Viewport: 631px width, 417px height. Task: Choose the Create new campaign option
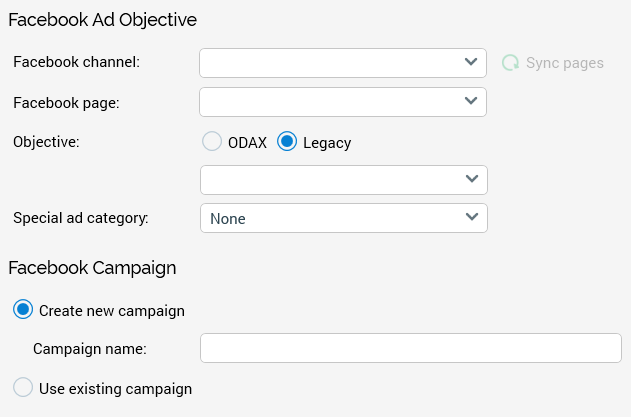[22, 310]
